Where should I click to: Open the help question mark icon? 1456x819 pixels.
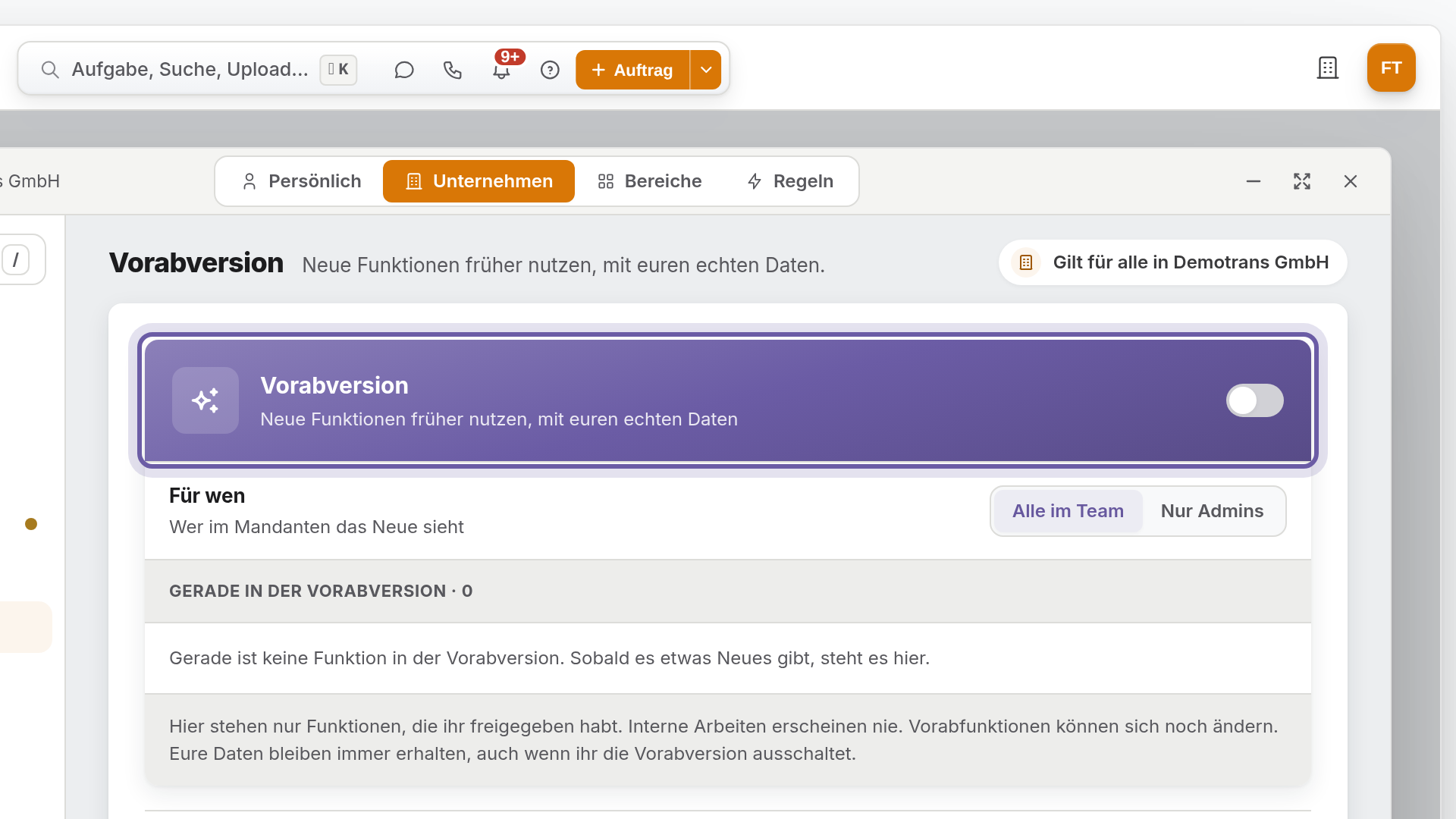(x=550, y=70)
